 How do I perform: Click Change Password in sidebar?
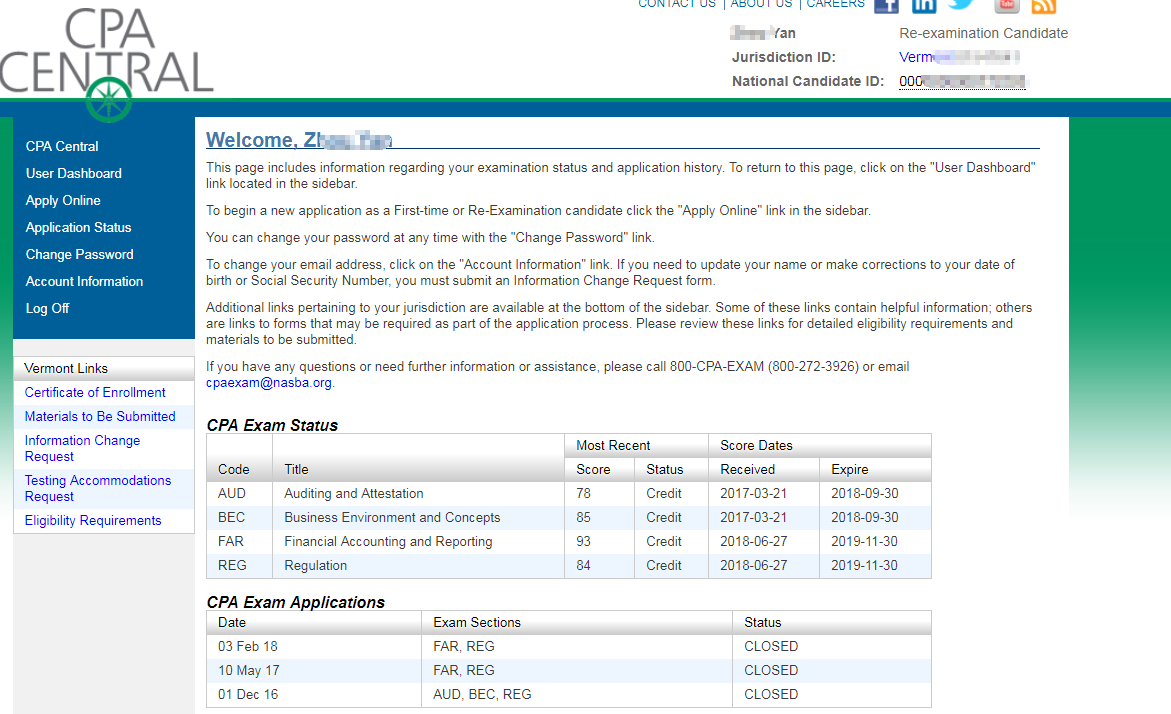(79, 254)
